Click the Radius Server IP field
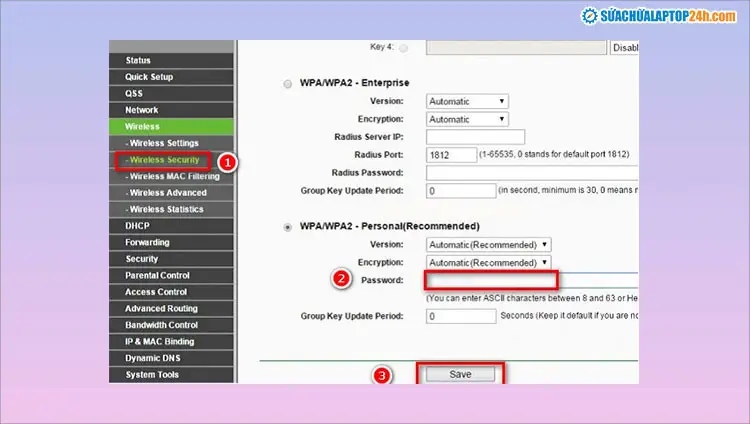Viewport: 750px width, 424px height. [x=475, y=137]
